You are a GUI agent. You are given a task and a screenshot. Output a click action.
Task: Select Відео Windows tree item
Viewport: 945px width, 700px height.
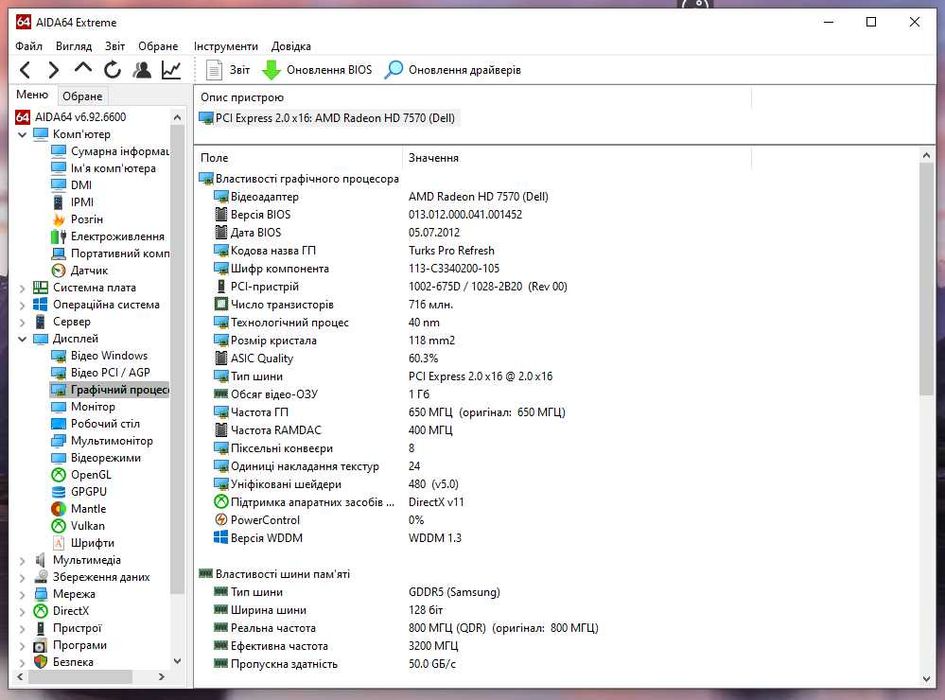point(99,356)
